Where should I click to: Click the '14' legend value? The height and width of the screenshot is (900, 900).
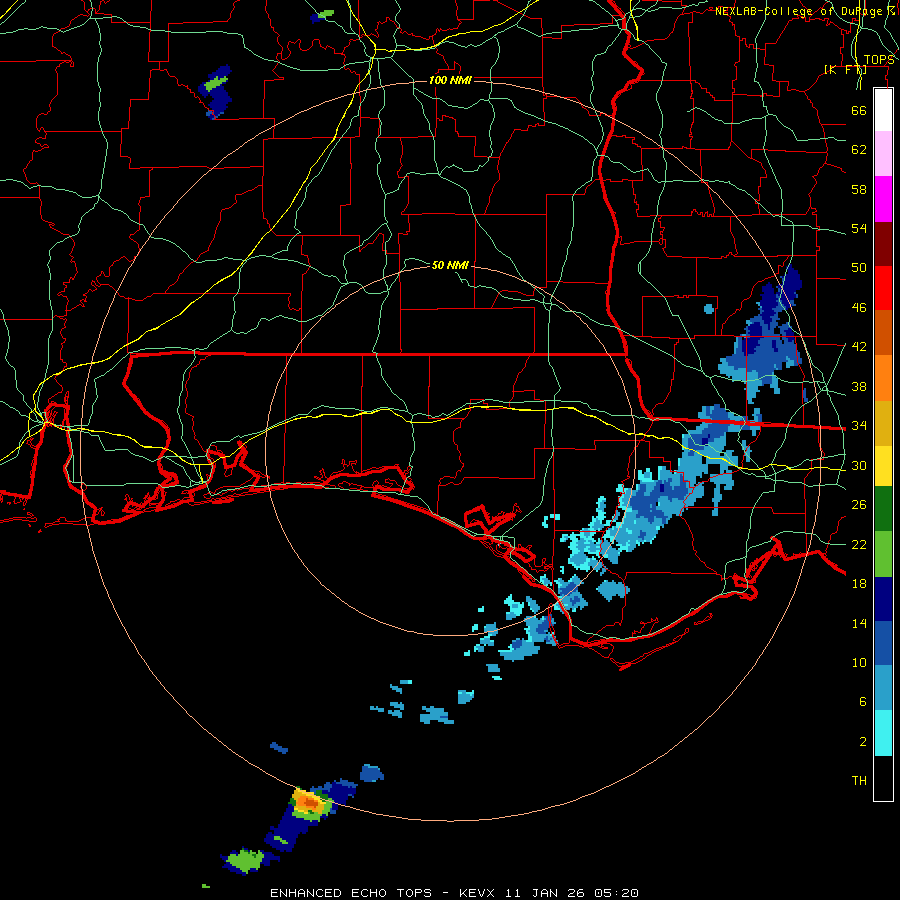tap(859, 623)
